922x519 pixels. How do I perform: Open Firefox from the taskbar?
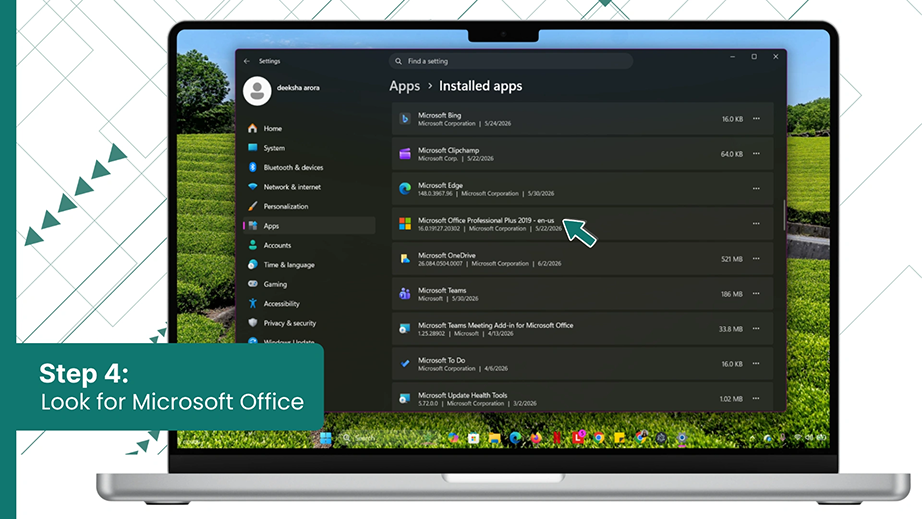click(x=536, y=438)
